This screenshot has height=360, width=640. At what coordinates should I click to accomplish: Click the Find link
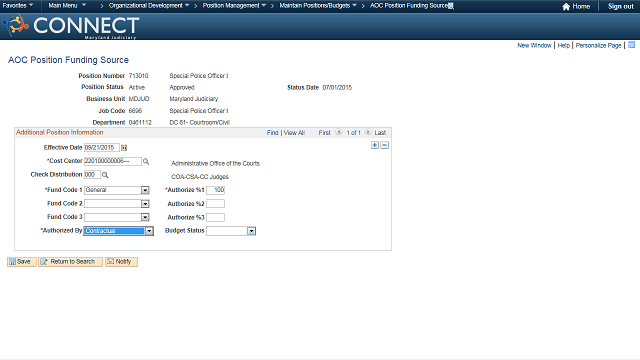[x=273, y=133]
